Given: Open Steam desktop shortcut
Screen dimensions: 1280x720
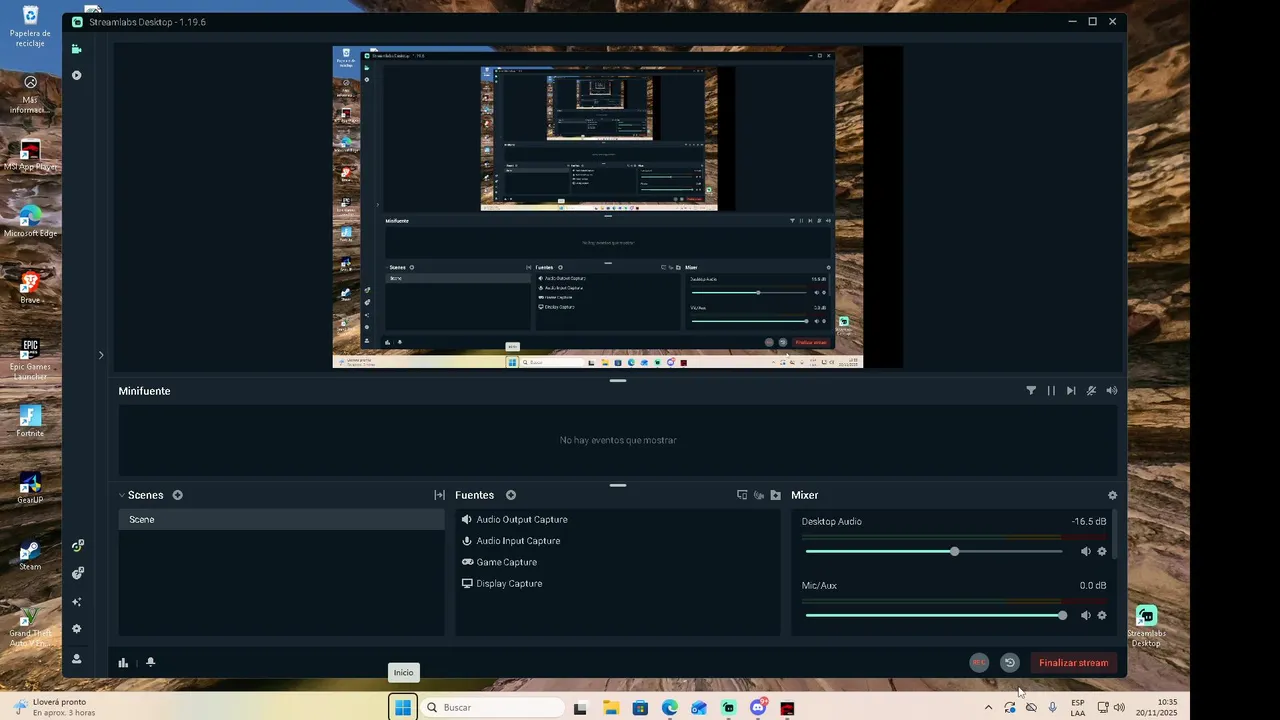Looking at the screenshot, I should pyautogui.click(x=30, y=556).
